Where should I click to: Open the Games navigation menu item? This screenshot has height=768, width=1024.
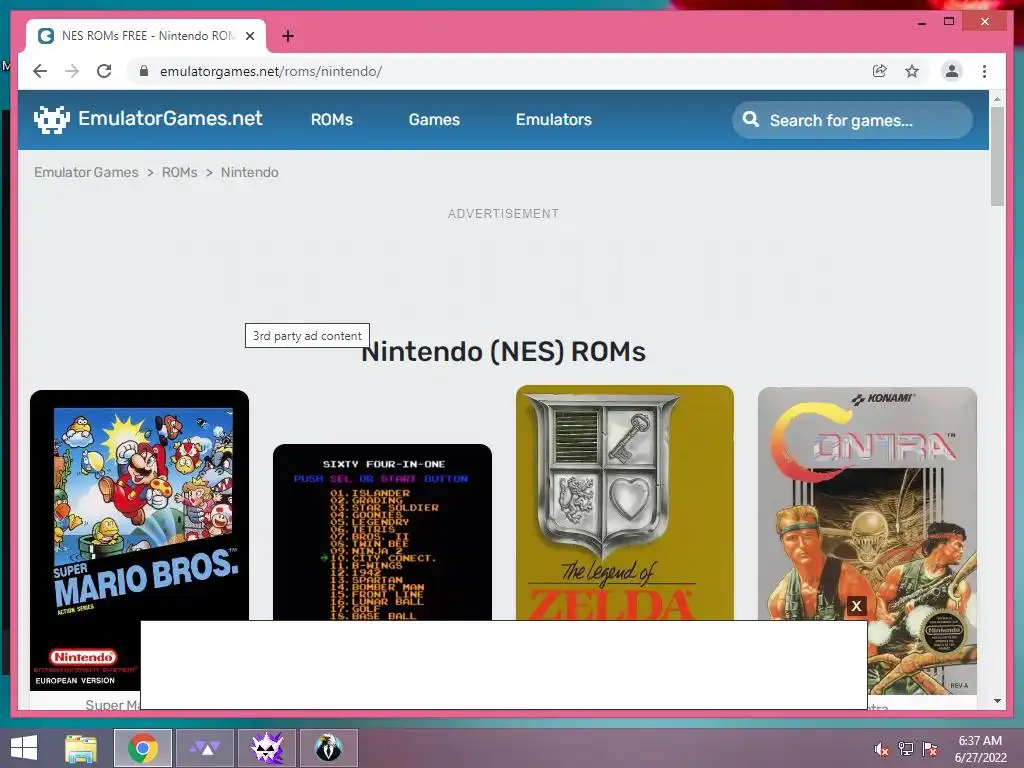point(434,120)
